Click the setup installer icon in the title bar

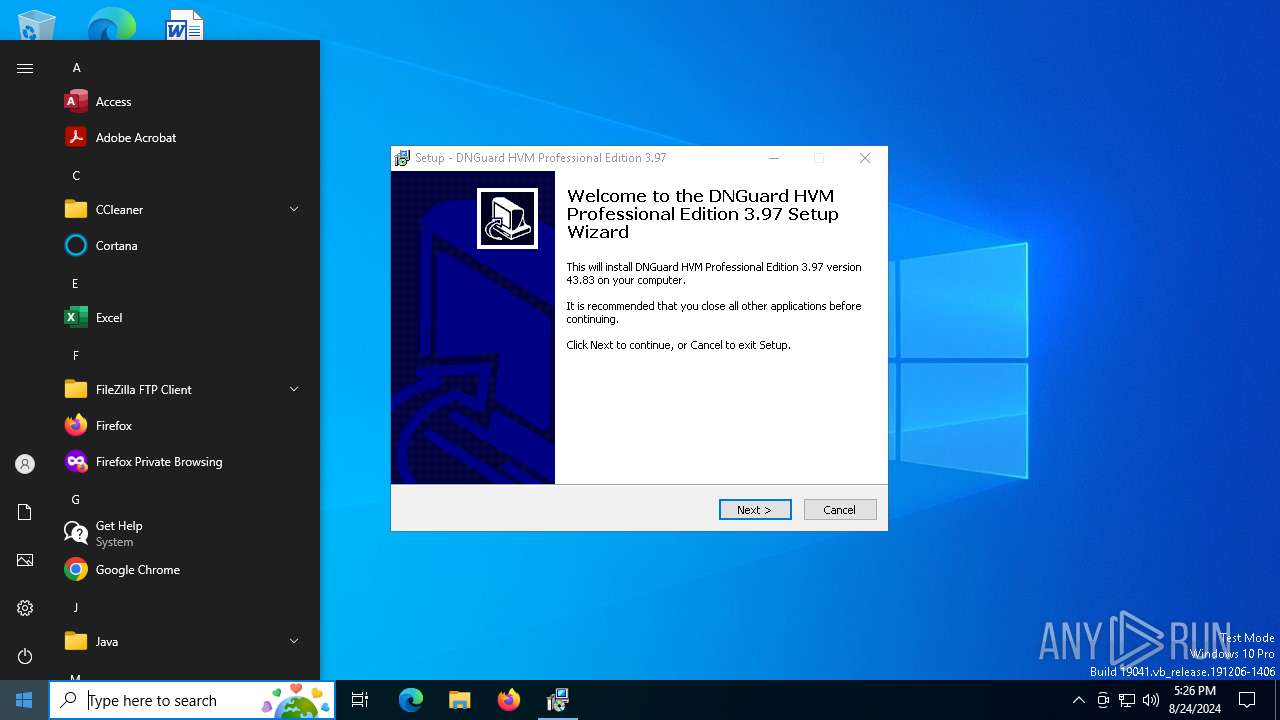[x=402, y=158]
